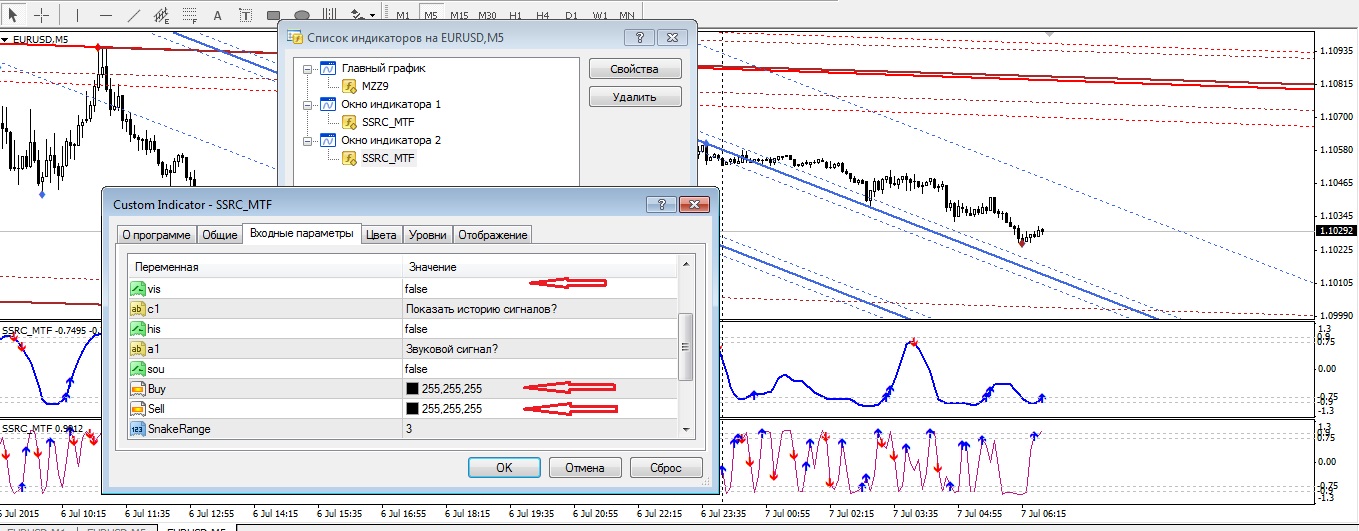This screenshot has height=531, width=1359.
Task: Select the equidistant channel tool
Action: 162,15
